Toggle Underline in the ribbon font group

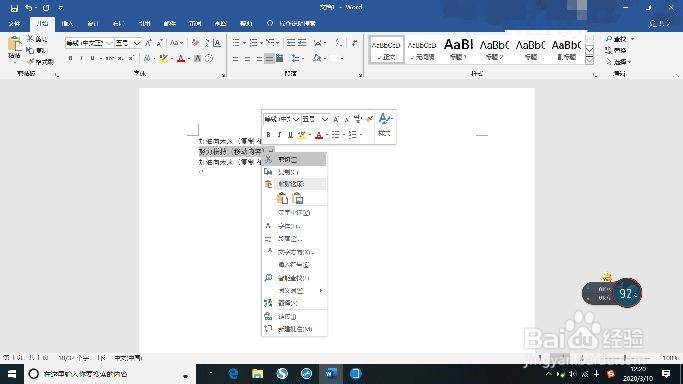pos(92,58)
